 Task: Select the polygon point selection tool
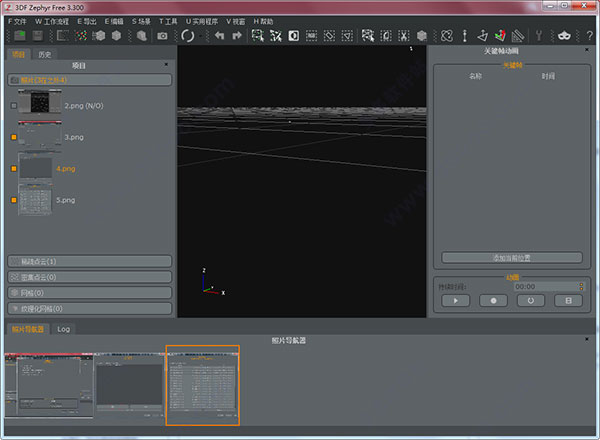click(276, 36)
